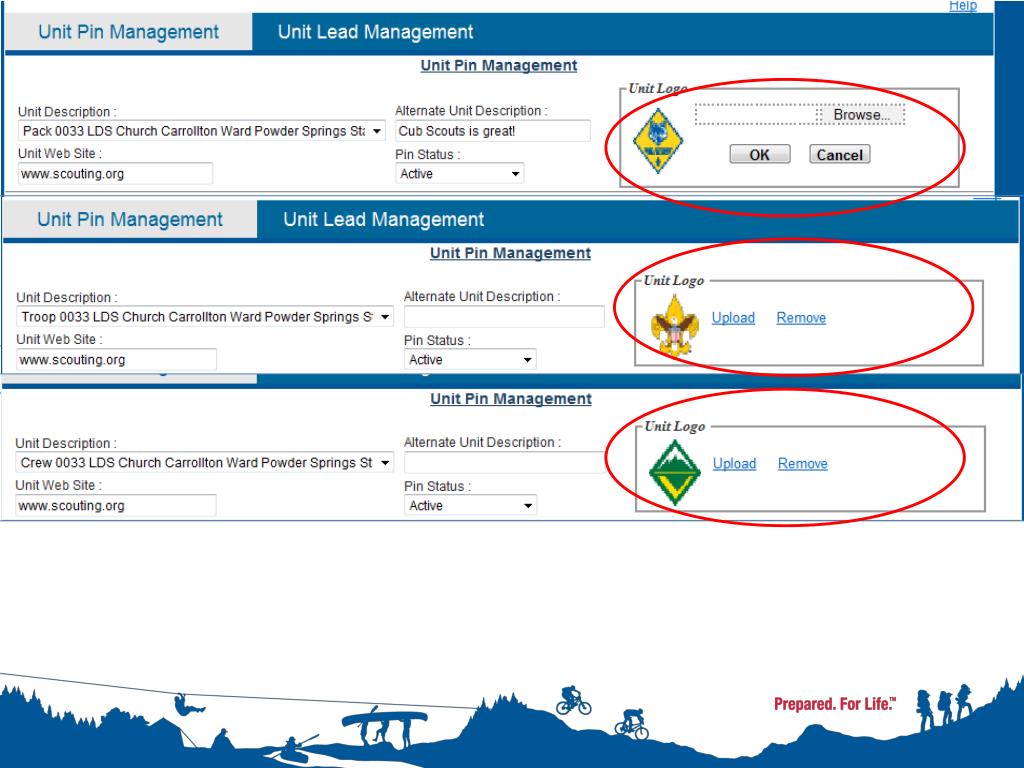Click the 'Prepared. For Life.' slogan text
Image resolution: width=1024 pixels, height=768 pixels.
click(835, 704)
